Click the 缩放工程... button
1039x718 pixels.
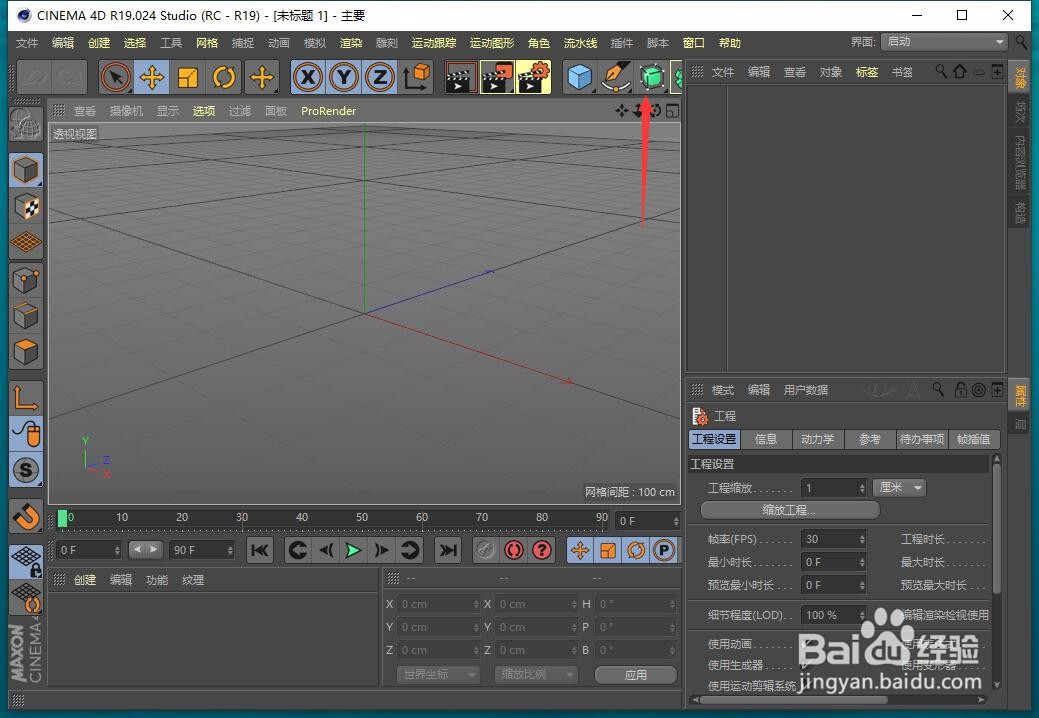[x=790, y=510]
